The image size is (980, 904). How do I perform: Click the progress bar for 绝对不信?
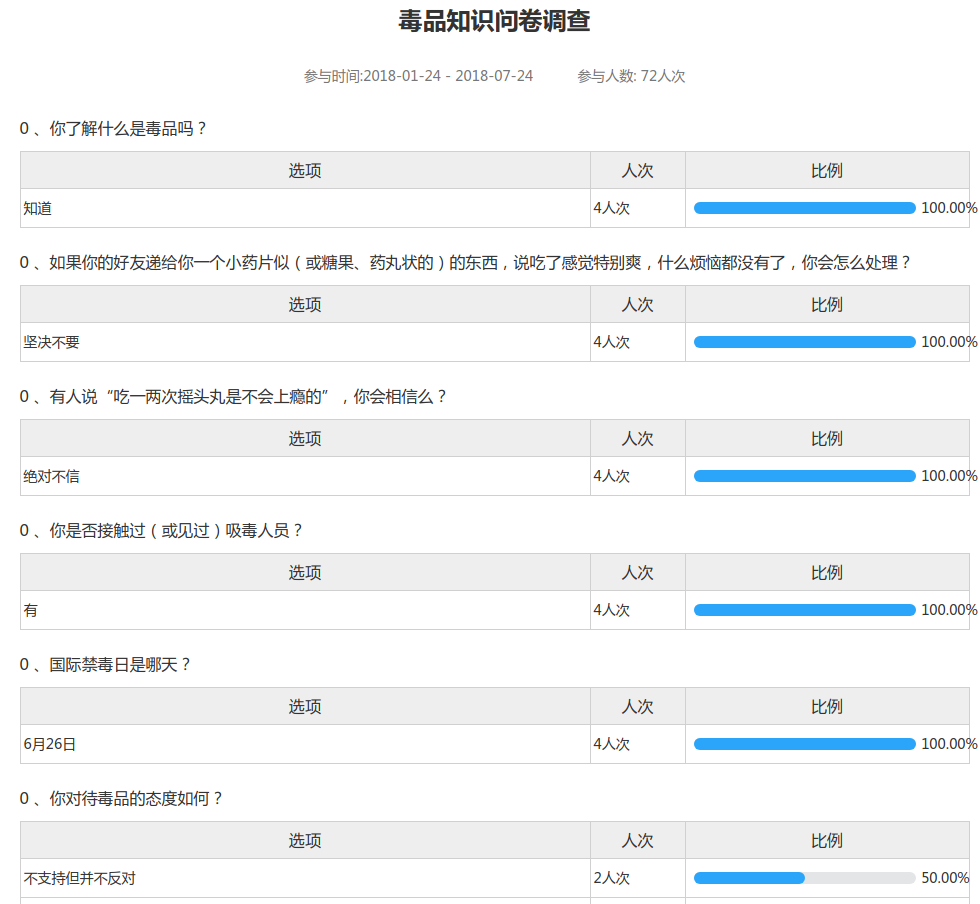tap(804, 476)
